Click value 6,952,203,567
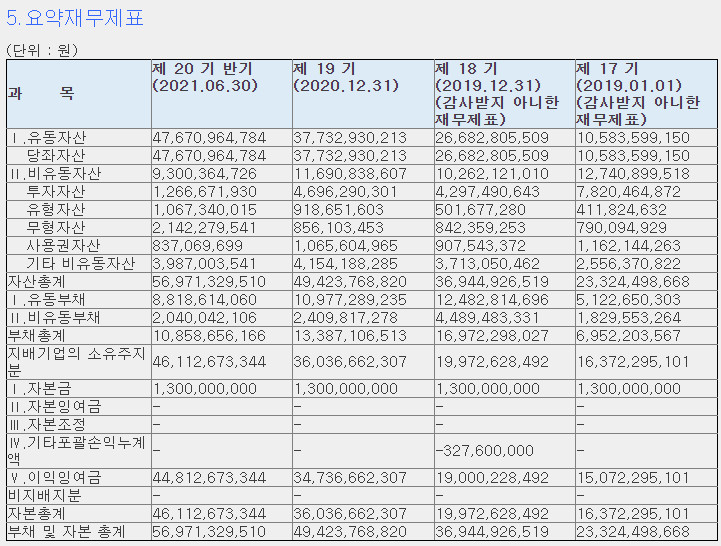The image size is (721, 546). coord(629,336)
